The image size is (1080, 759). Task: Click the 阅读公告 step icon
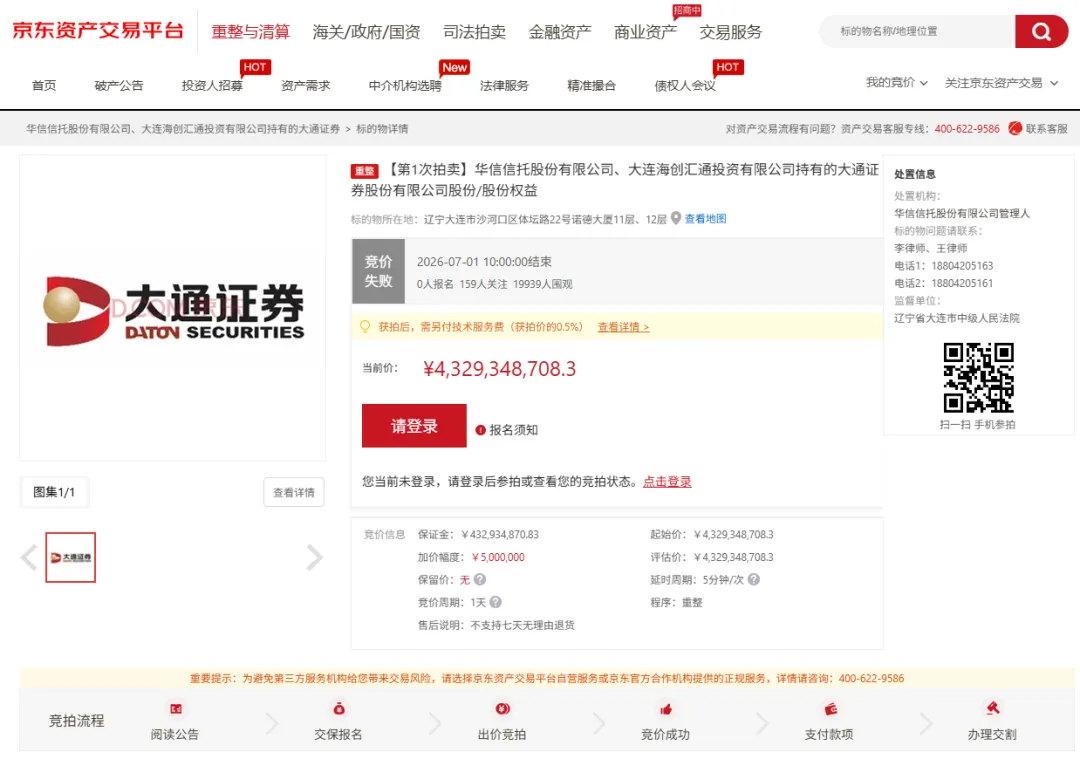[176, 709]
